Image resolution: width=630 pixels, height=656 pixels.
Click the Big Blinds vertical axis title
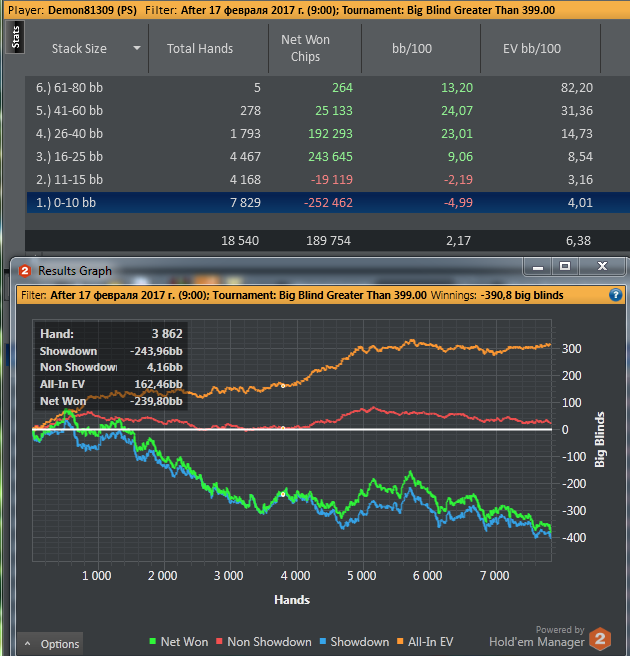pyautogui.click(x=599, y=439)
